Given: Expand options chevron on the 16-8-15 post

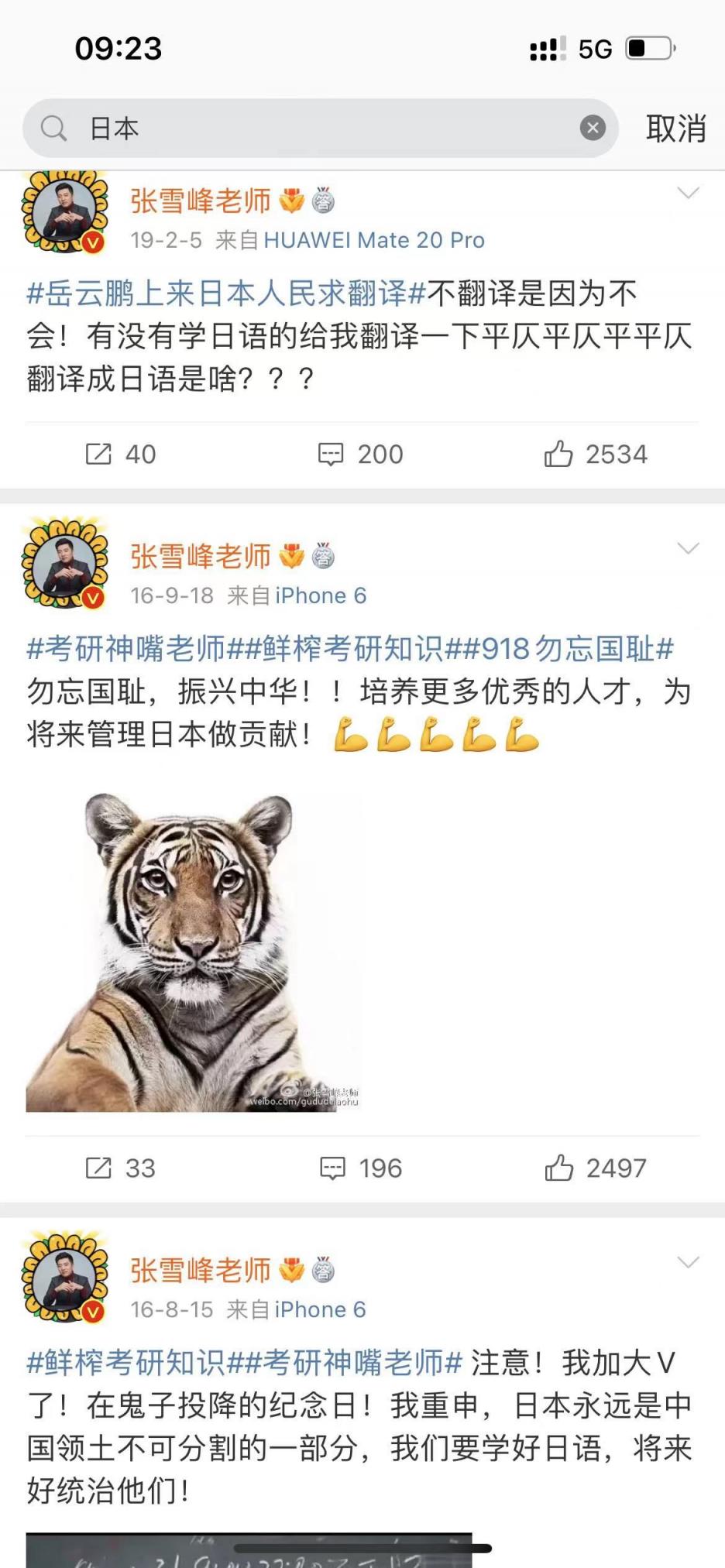Looking at the screenshot, I should pos(688,1262).
